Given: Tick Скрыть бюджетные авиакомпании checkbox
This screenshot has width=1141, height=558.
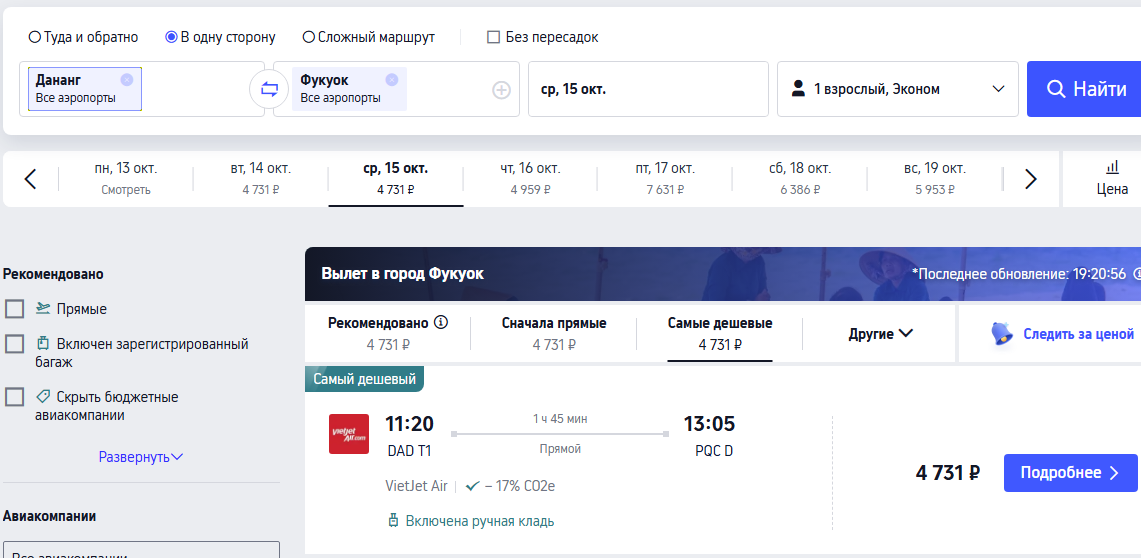Looking at the screenshot, I should pyautogui.click(x=15, y=397).
